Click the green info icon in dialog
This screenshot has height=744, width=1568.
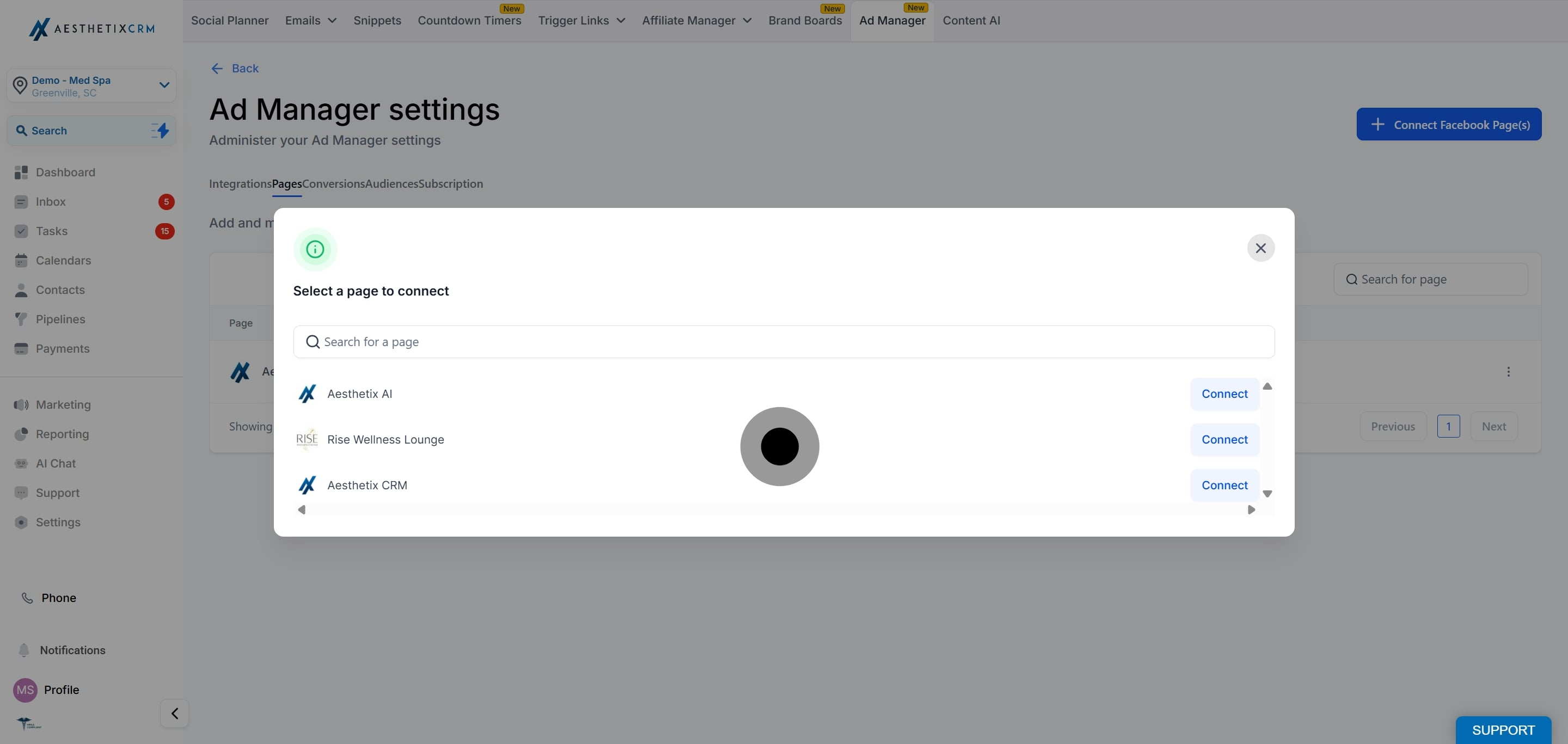pyautogui.click(x=315, y=249)
